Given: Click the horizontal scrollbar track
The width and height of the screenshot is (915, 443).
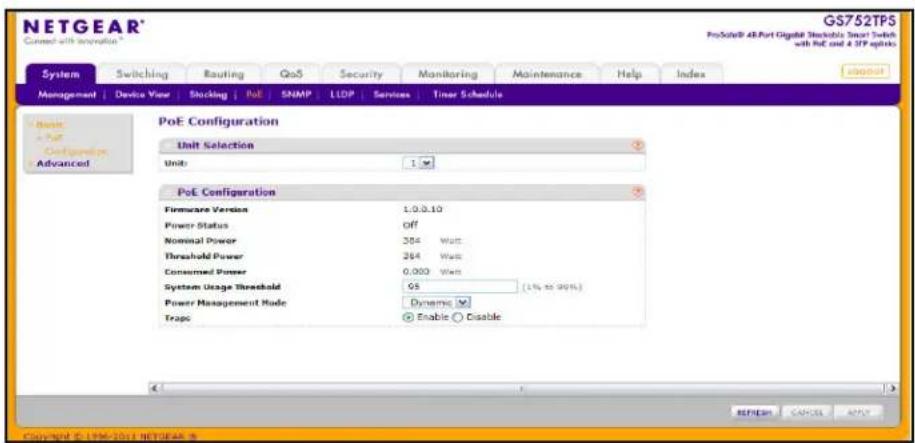Looking at the screenshot, I should coord(523,388).
